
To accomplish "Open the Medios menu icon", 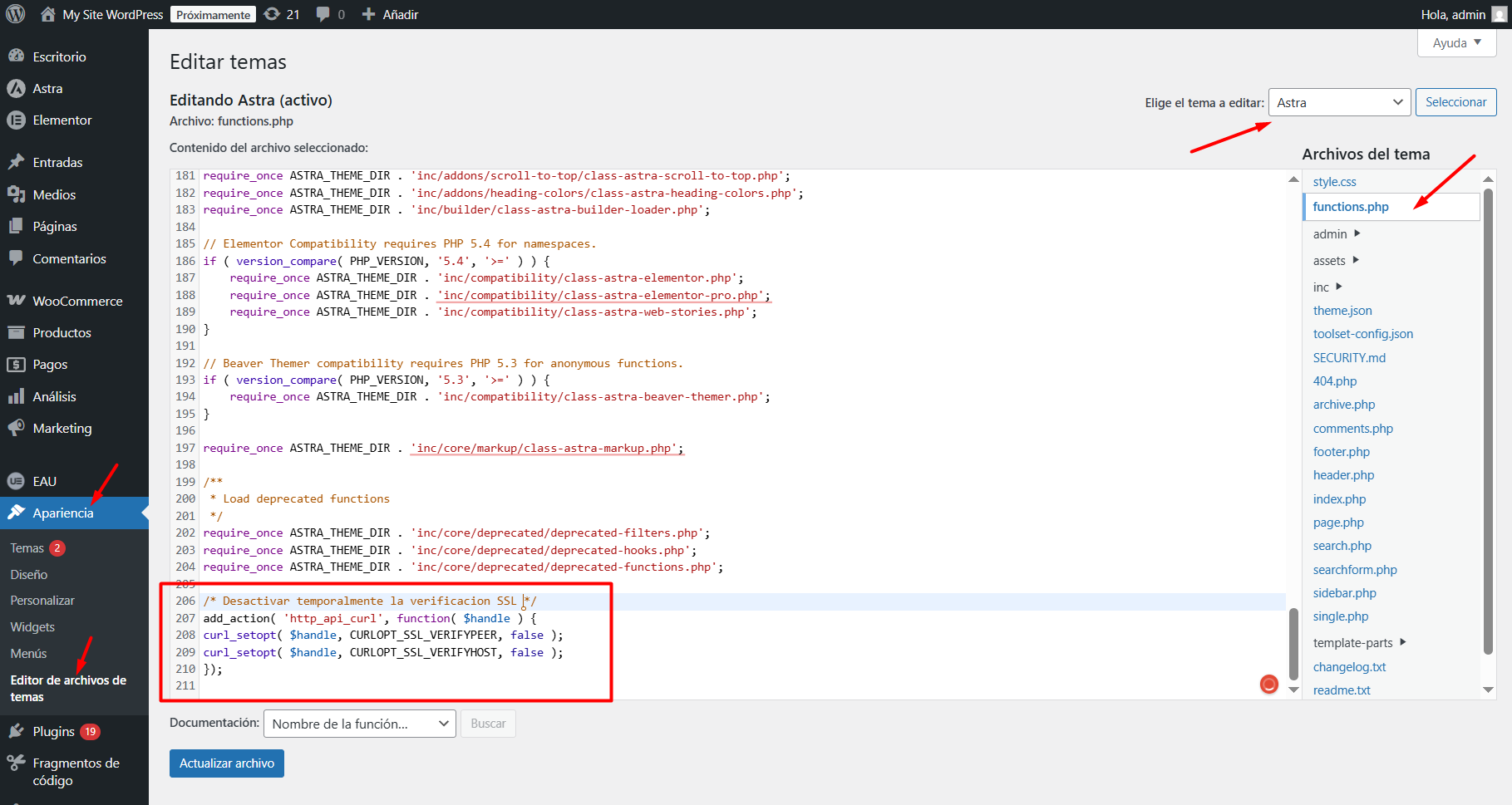I will click(x=16, y=194).
